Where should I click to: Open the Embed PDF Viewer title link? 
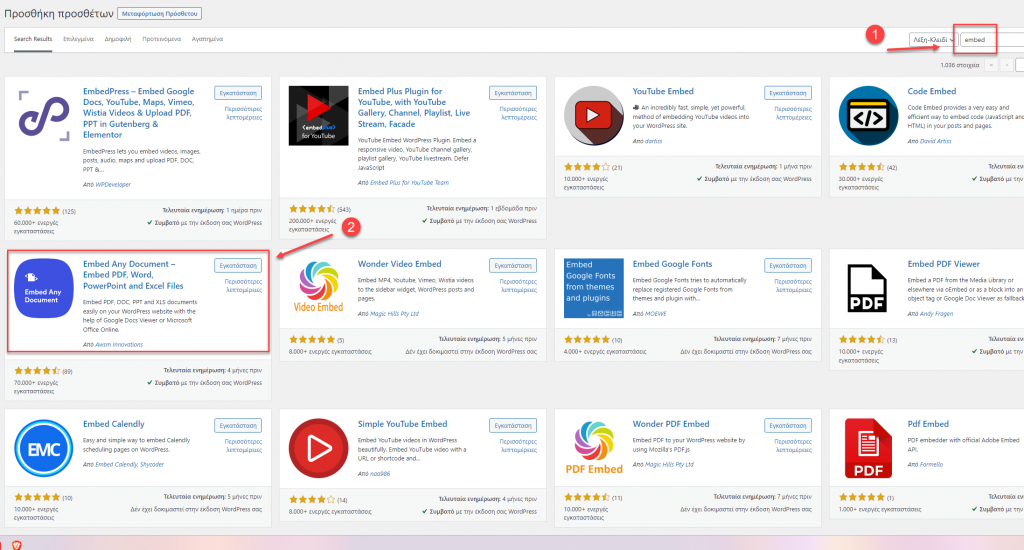943,264
